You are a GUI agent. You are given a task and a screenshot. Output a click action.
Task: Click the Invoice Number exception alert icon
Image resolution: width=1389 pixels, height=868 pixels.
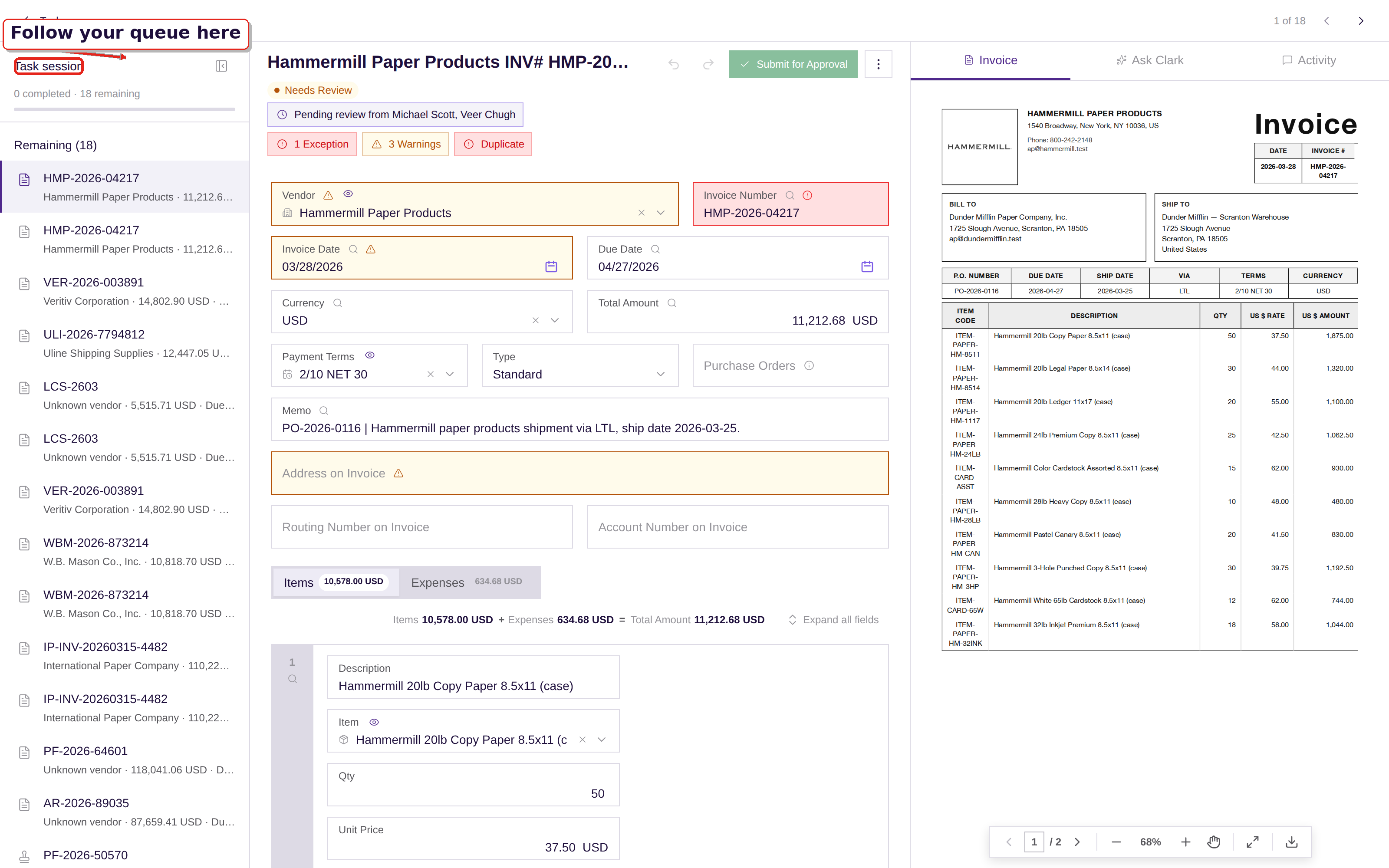click(807, 195)
